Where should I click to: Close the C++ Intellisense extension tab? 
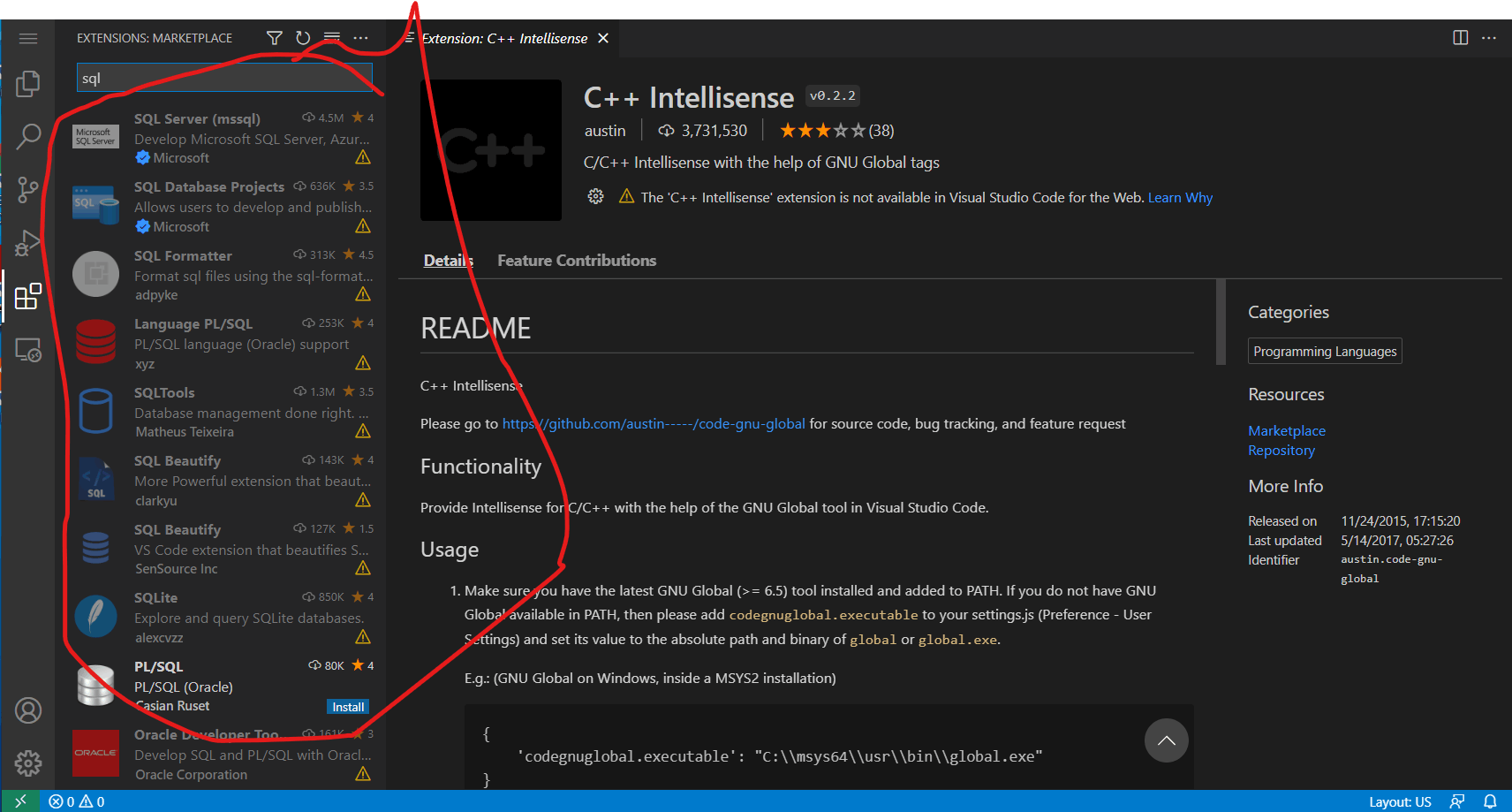603,38
